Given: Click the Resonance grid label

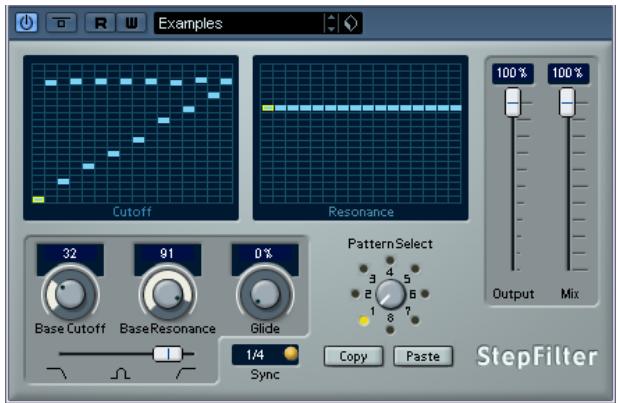Looking at the screenshot, I should pyautogui.click(x=361, y=212).
